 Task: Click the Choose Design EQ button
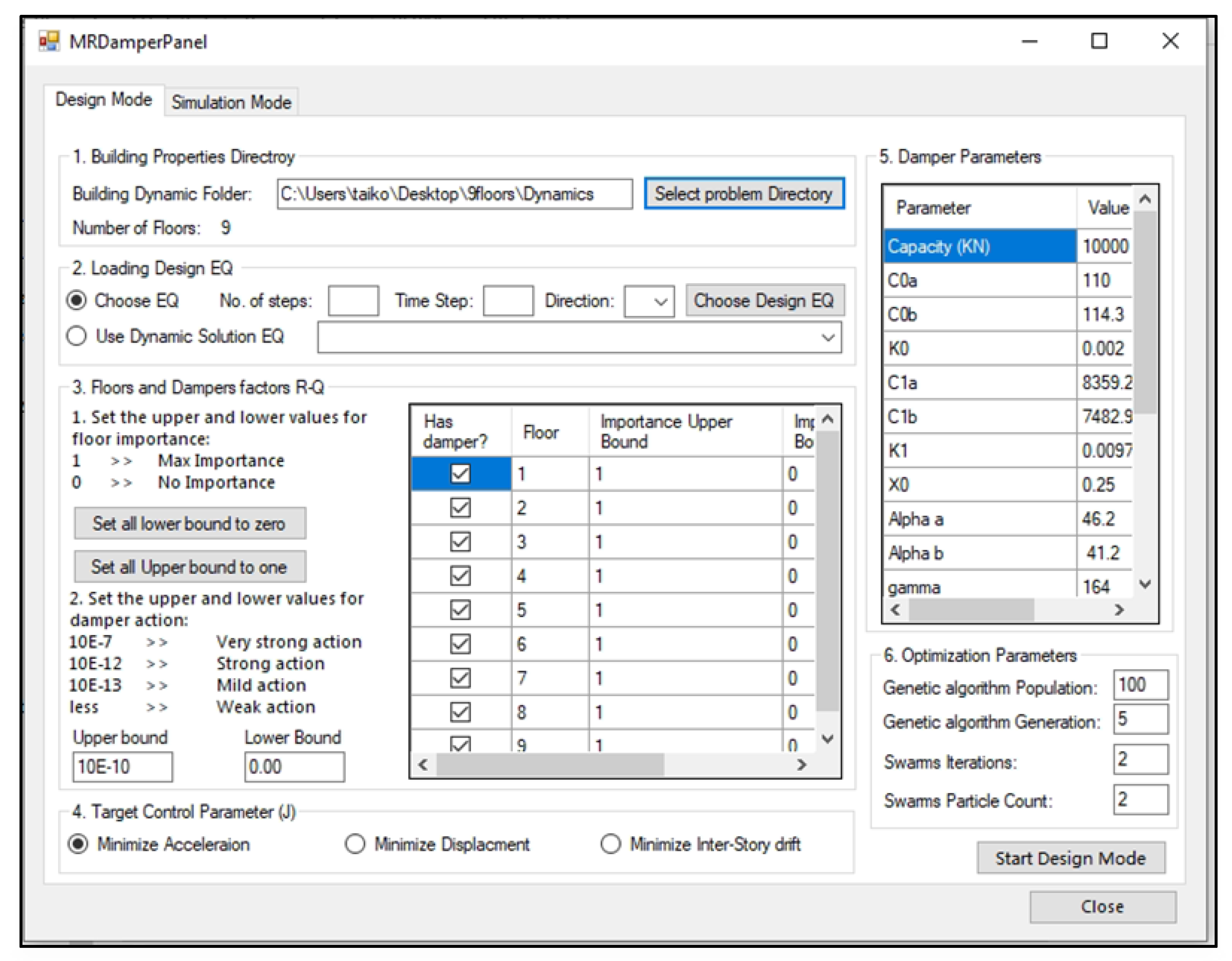764,301
